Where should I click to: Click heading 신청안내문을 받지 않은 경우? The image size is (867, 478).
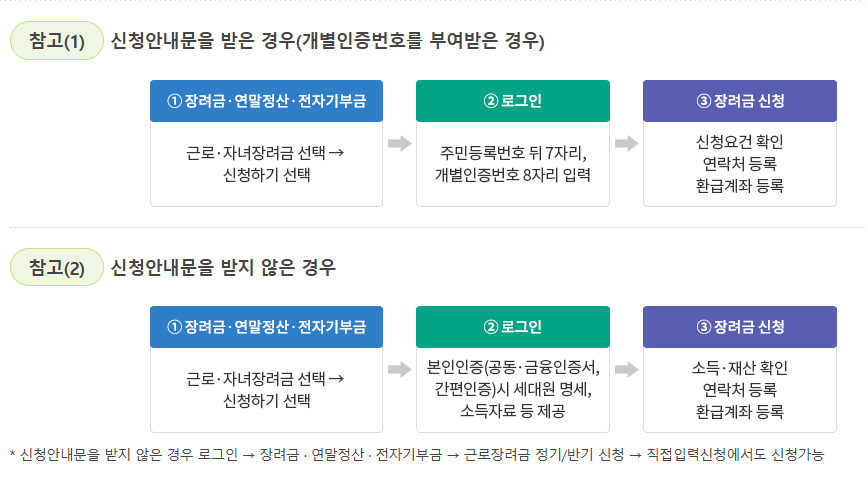pos(223,268)
